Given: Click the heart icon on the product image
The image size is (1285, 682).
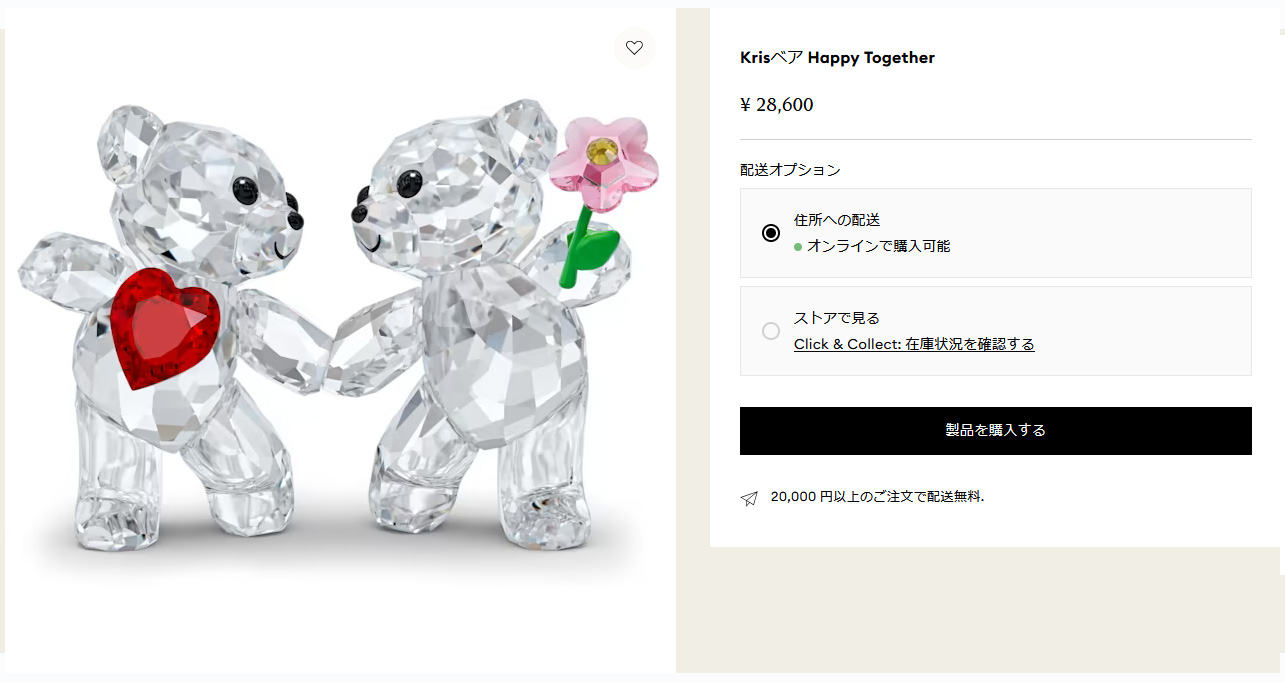Looking at the screenshot, I should tap(634, 47).
